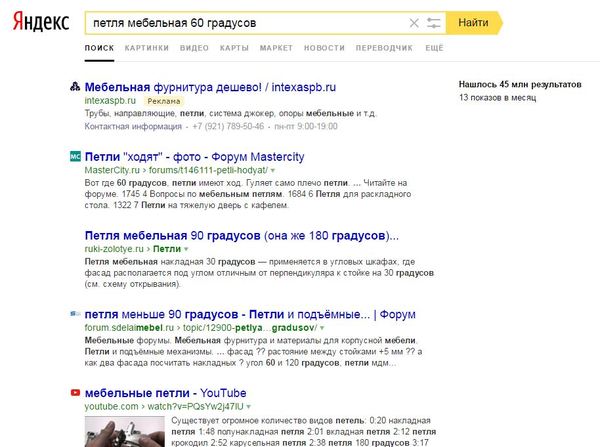Expand arrow next to MasterCity URL
The height and width of the screenshot is (447, 600).
pyautogui.click(x=273, y=171)
